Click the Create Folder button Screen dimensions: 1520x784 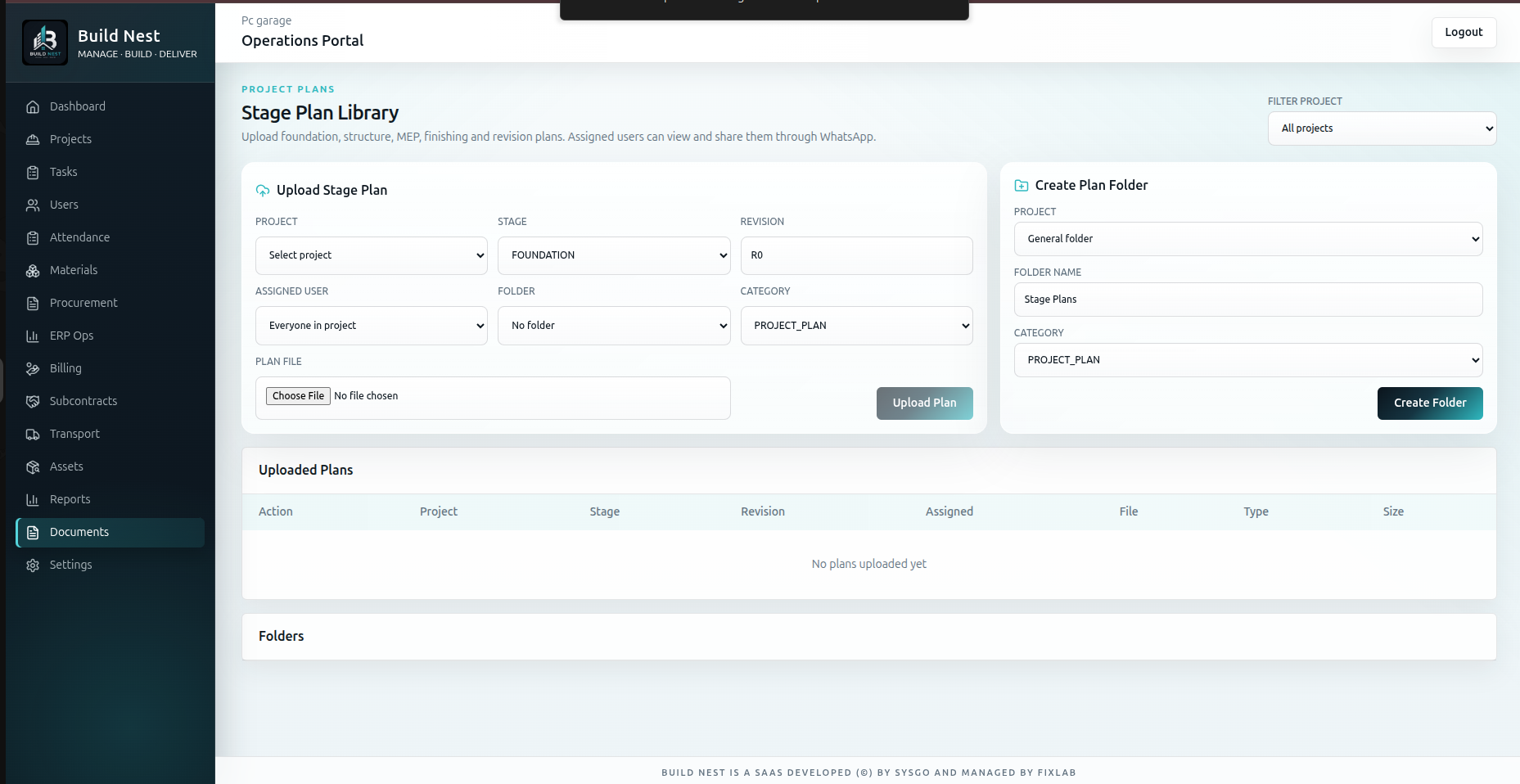coord(1430,403)
